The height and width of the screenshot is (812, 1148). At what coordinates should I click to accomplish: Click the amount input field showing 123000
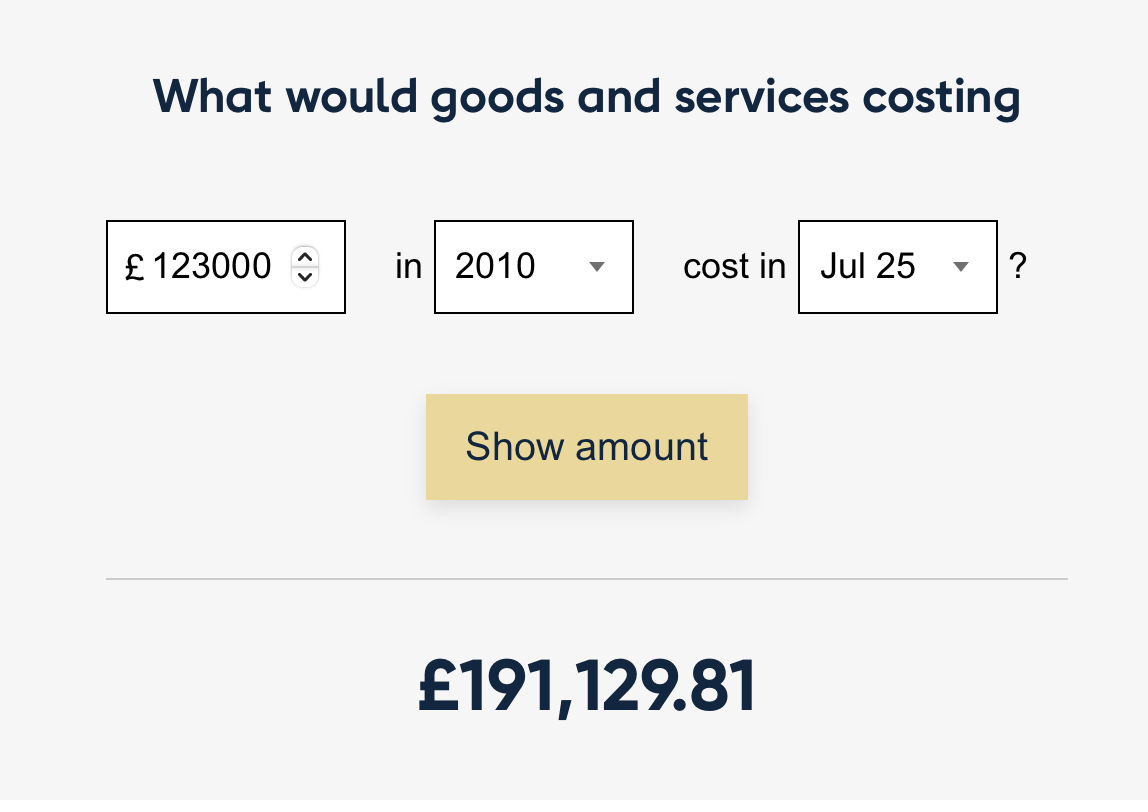tap(212, 267)
